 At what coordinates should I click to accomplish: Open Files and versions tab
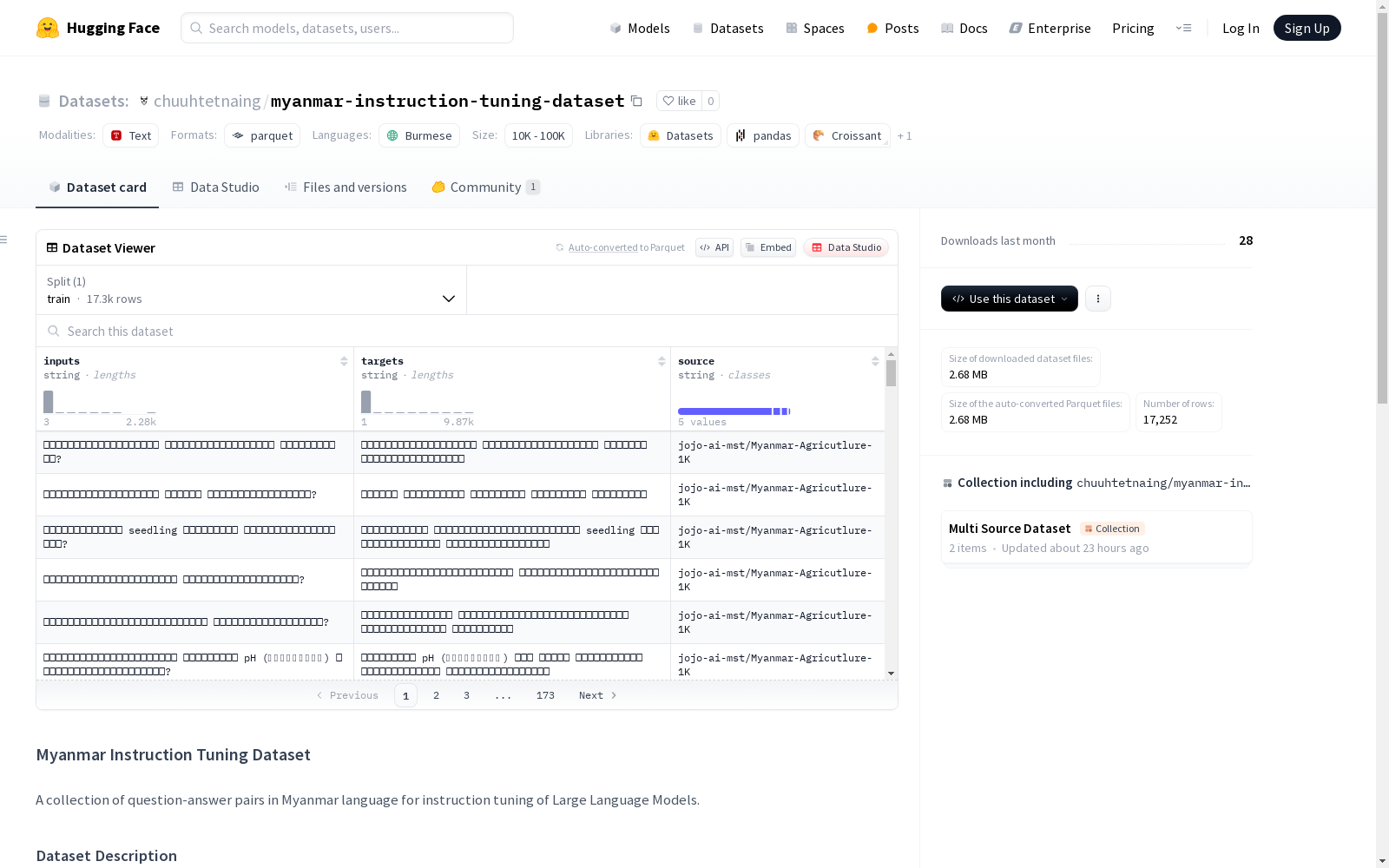coord(346,187)
